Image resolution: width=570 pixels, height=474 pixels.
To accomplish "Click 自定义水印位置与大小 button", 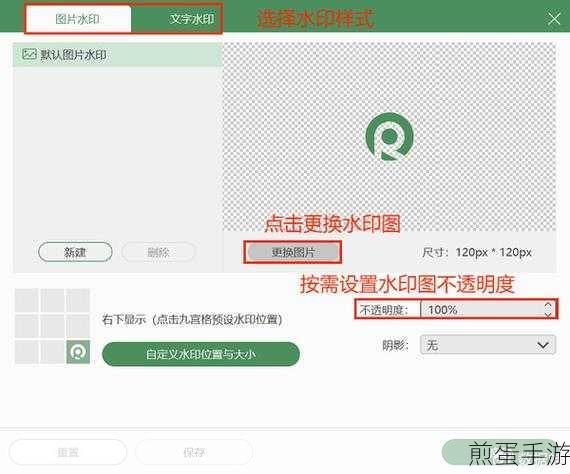I will click(201, 354).
